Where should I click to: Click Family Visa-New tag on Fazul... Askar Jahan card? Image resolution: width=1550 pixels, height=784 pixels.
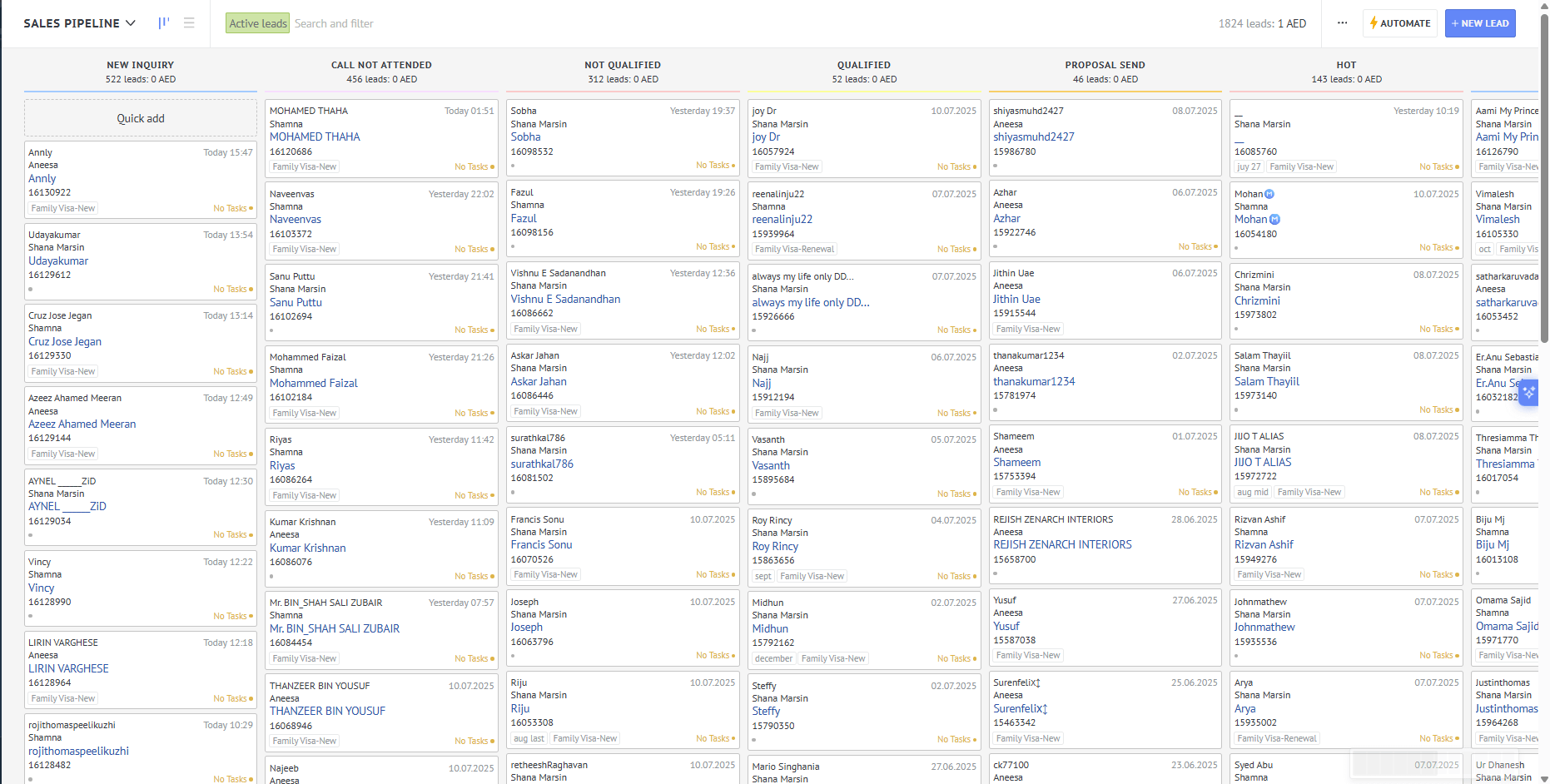[546, 411]
